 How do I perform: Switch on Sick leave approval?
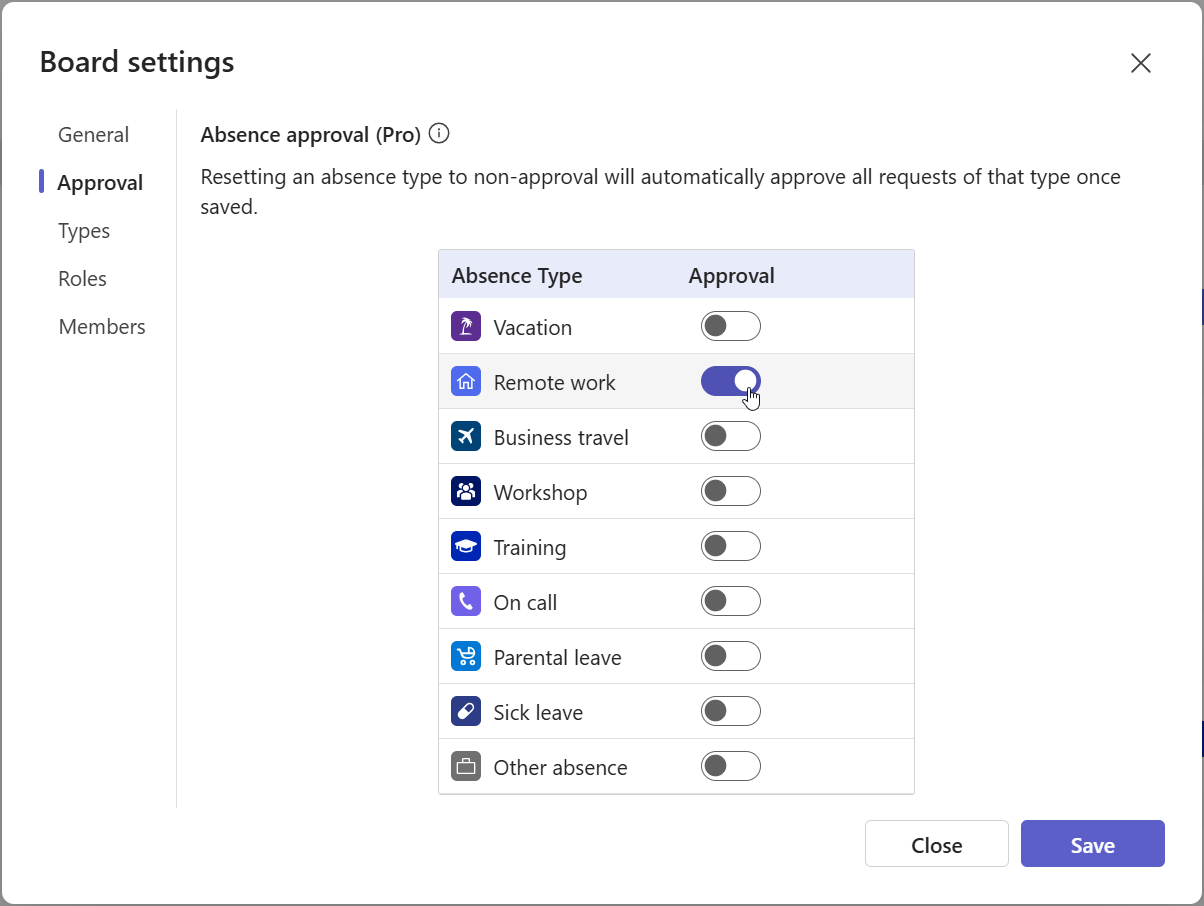pyautogui.click(x=731, y=711)
